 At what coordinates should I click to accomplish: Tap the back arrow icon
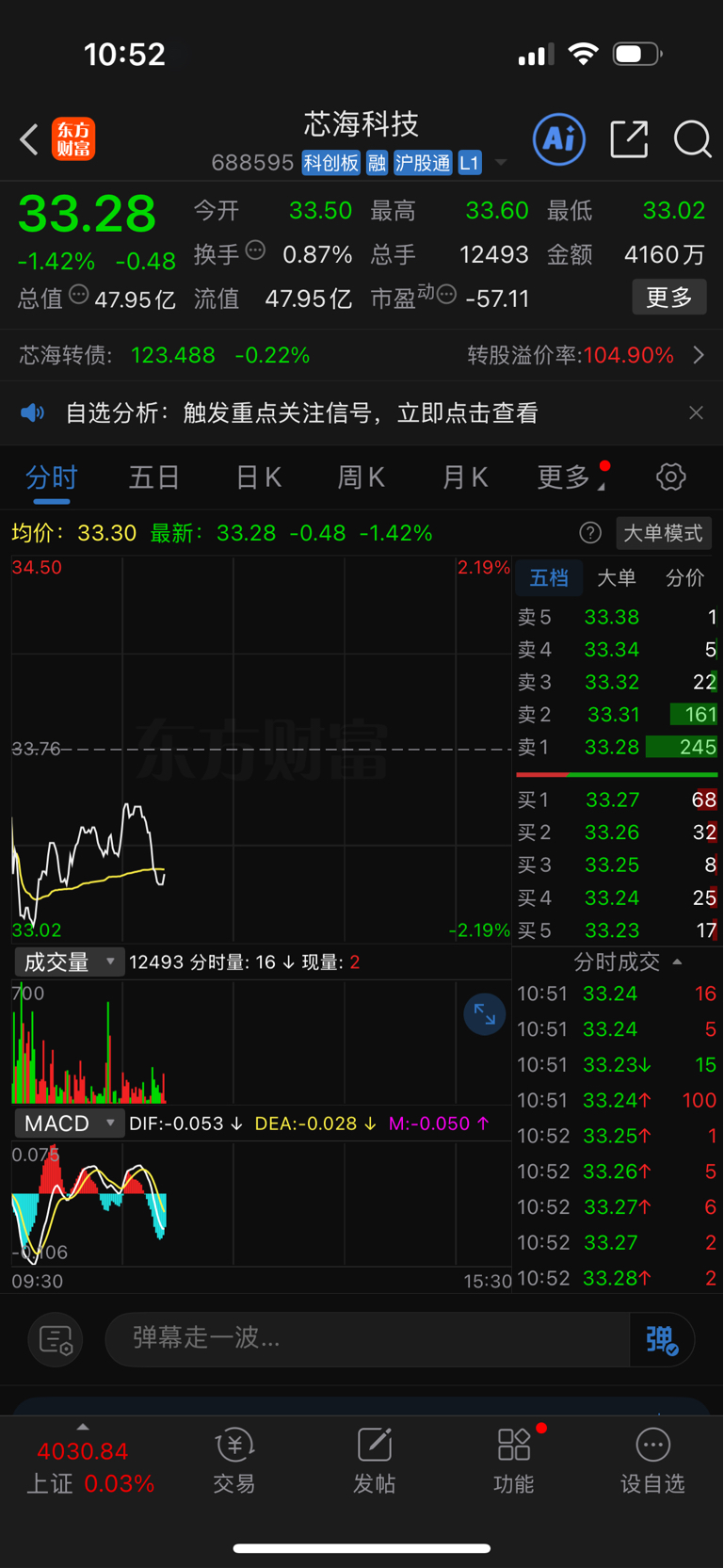click(29, 139)
